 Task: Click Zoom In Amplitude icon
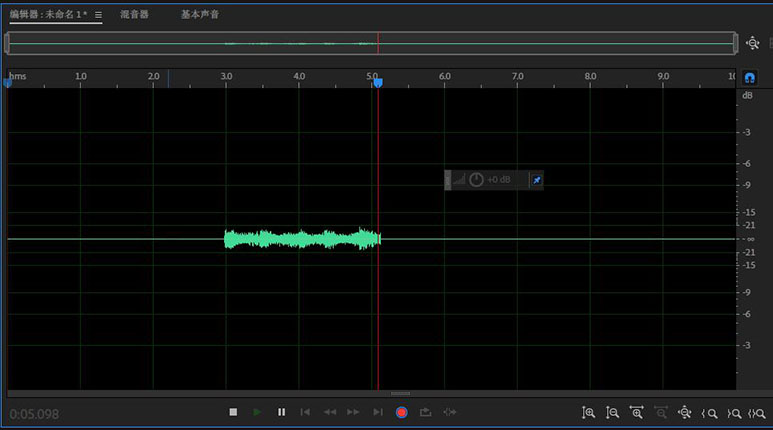click(x=588, y=413)
